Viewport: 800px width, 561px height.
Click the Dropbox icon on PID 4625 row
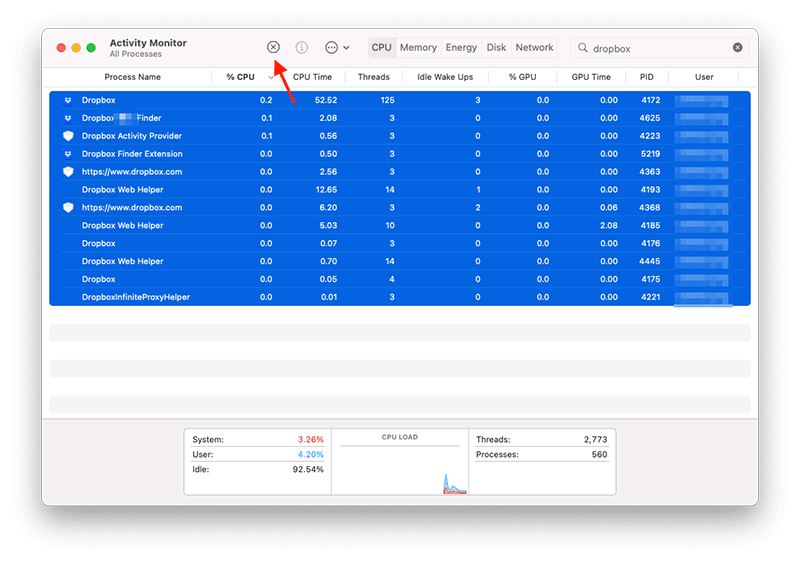pos(68,118)
